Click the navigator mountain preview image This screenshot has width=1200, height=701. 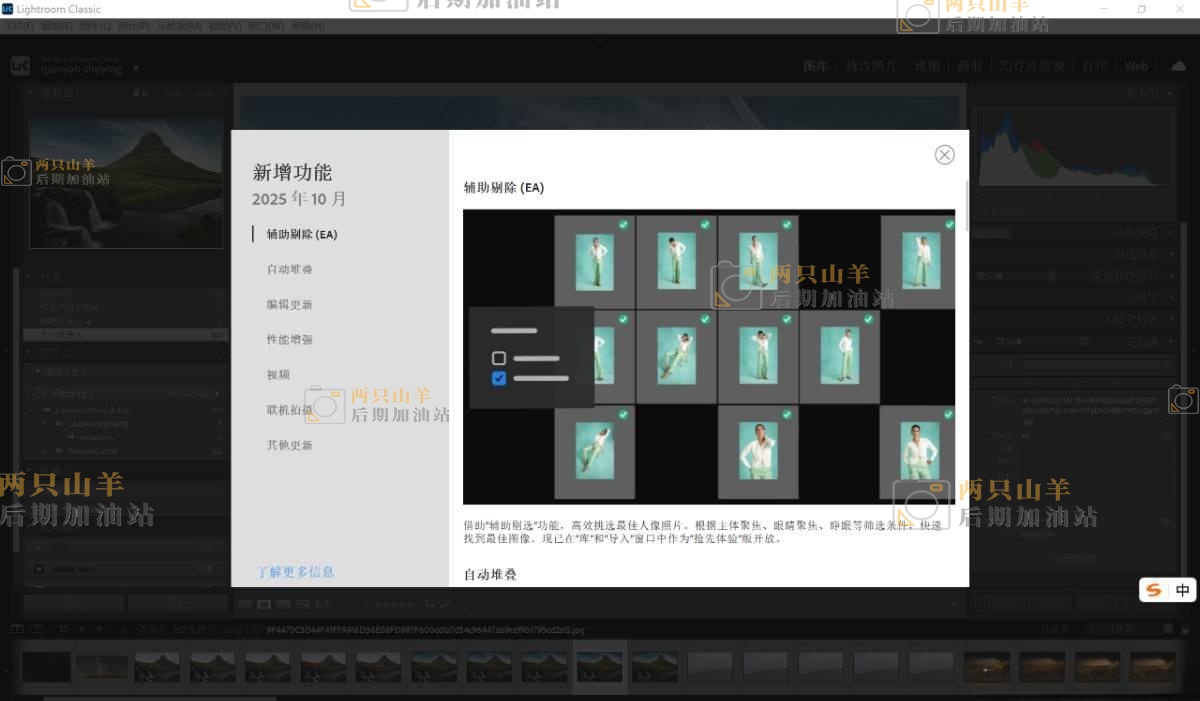(x=126, y=183)
